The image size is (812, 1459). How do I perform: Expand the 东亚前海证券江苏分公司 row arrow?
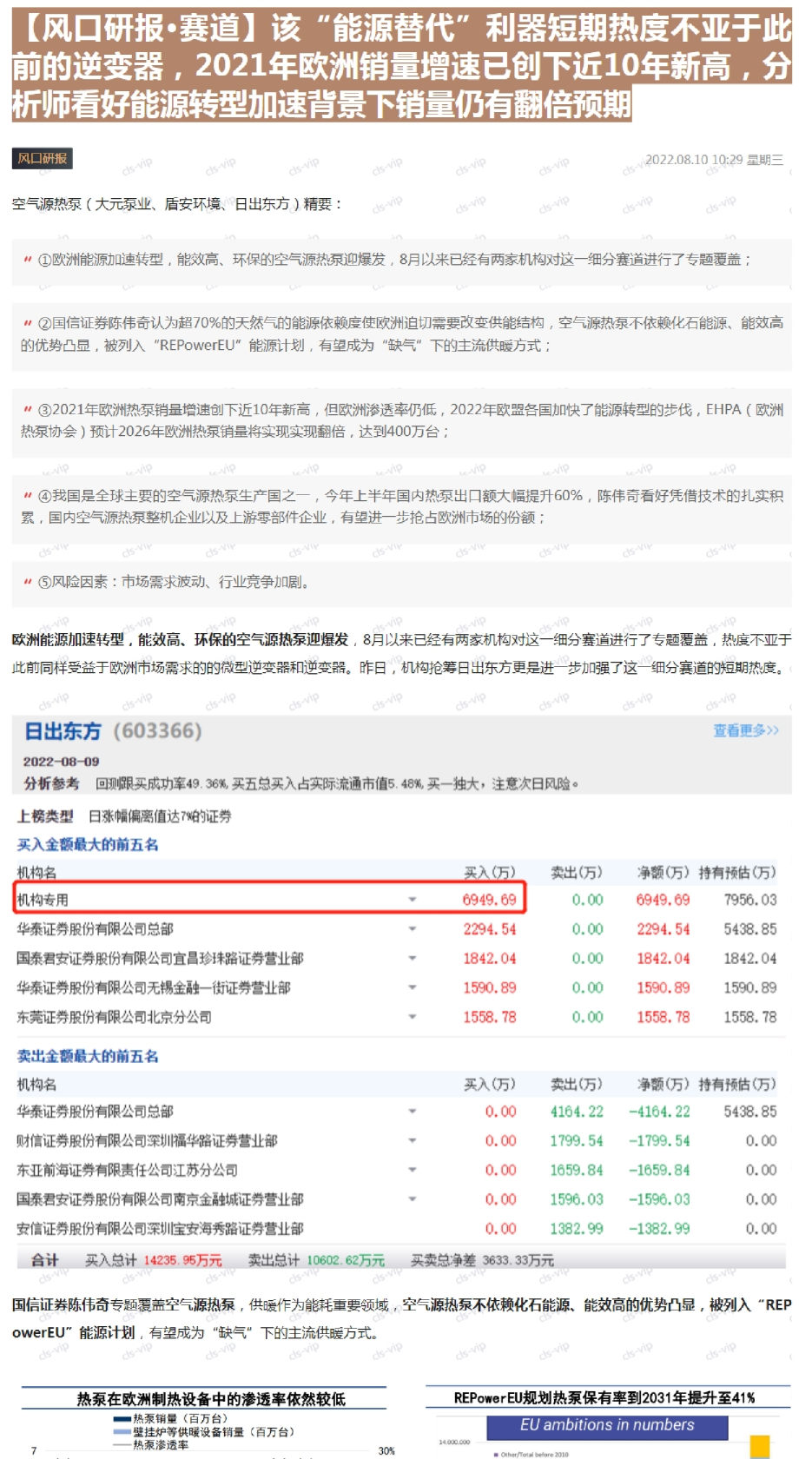[x=413, y=1170]
